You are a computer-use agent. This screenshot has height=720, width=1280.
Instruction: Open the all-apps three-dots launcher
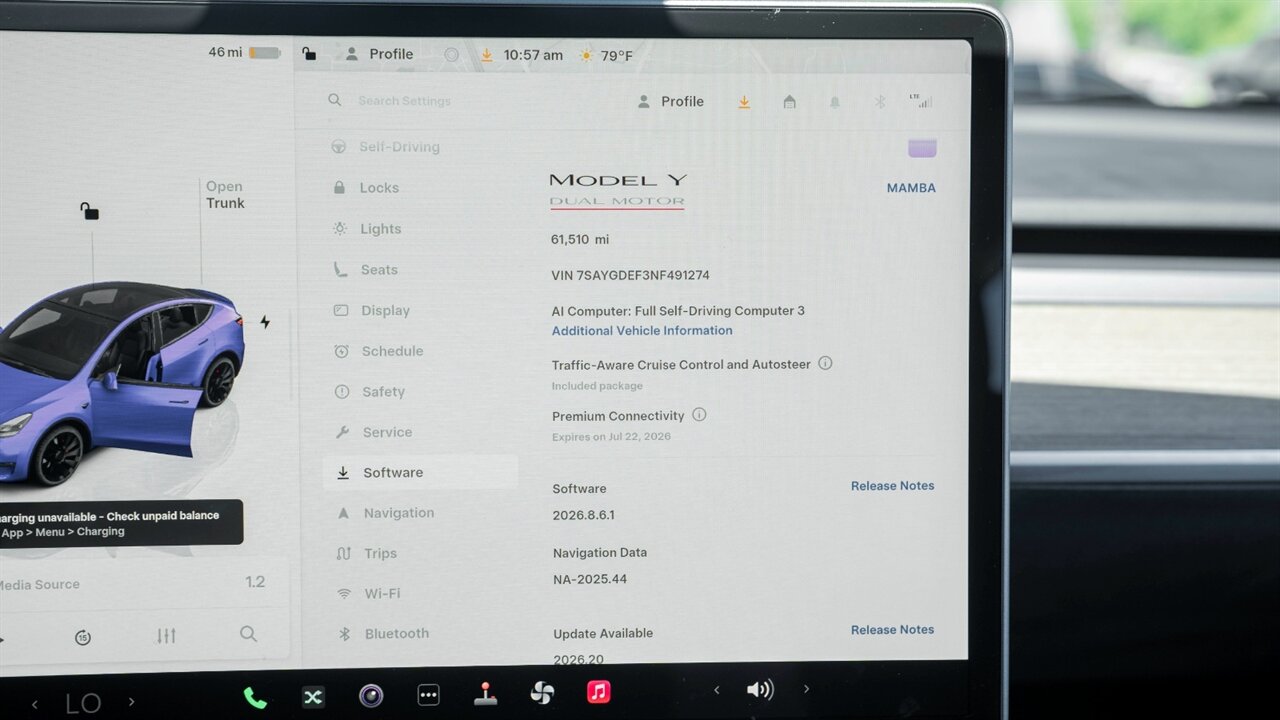[x=428, y=695]
